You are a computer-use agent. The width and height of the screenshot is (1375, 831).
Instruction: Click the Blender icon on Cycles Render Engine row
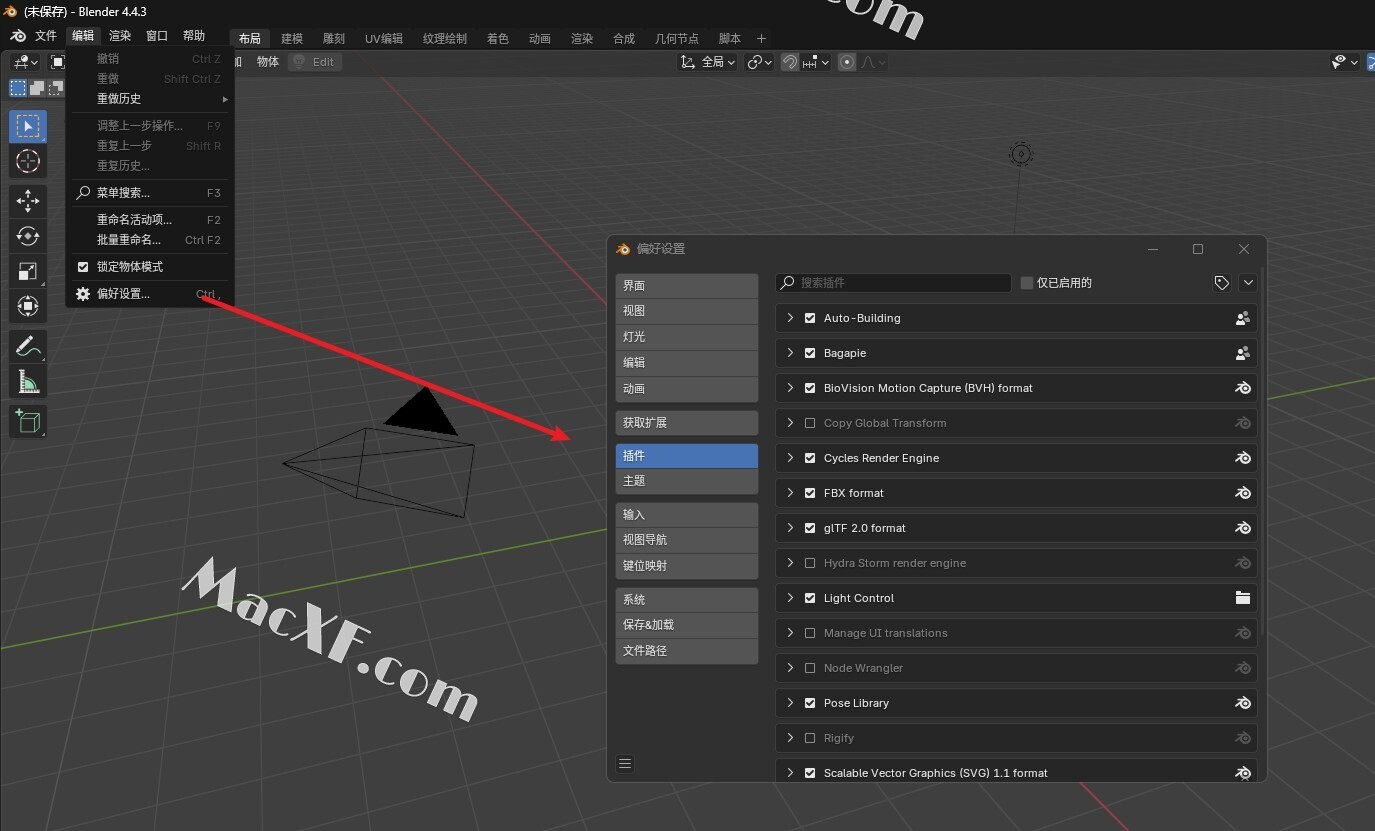[1243, 458]
